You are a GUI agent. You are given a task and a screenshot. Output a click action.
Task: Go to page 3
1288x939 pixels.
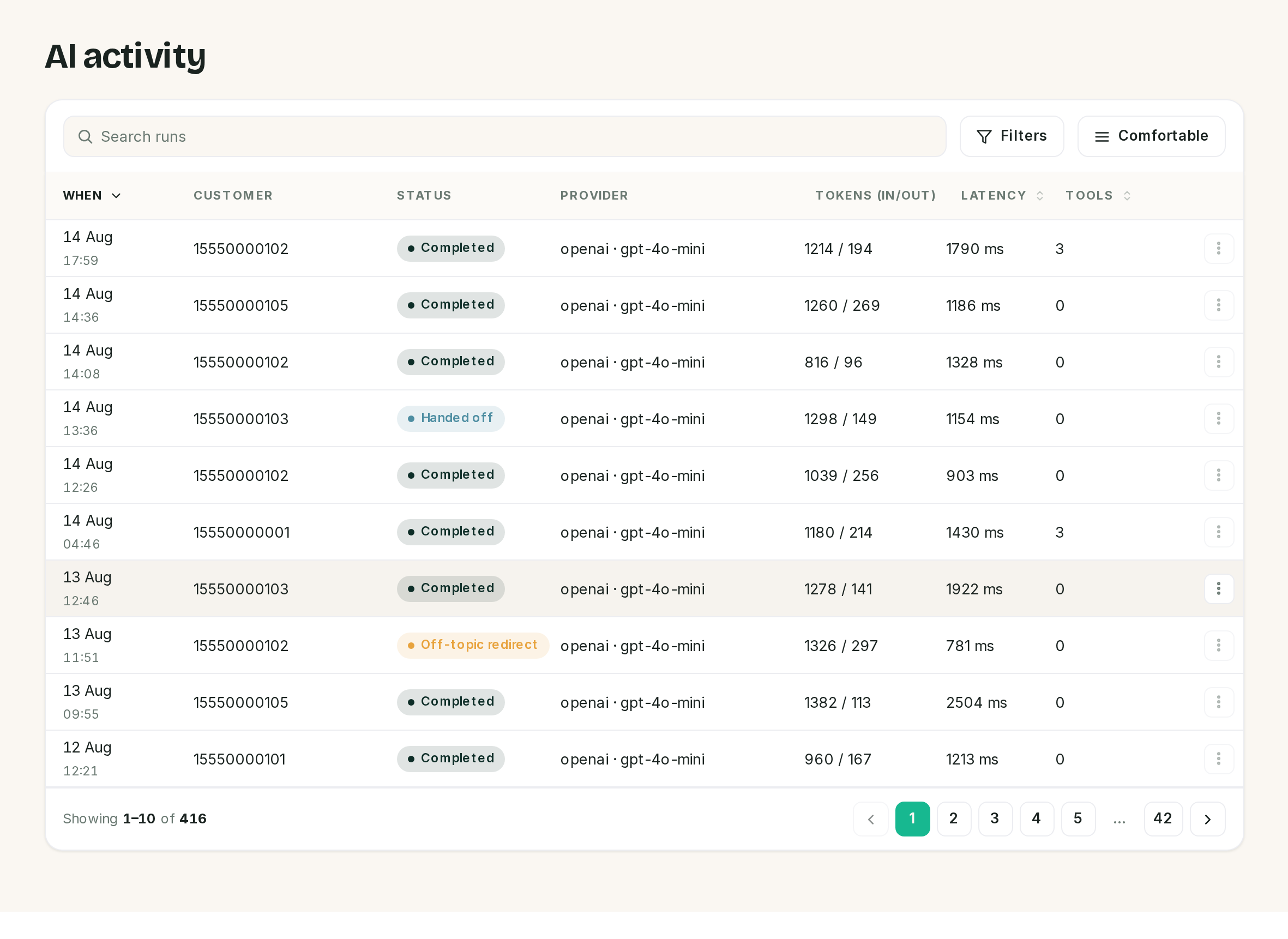(995, 819)
